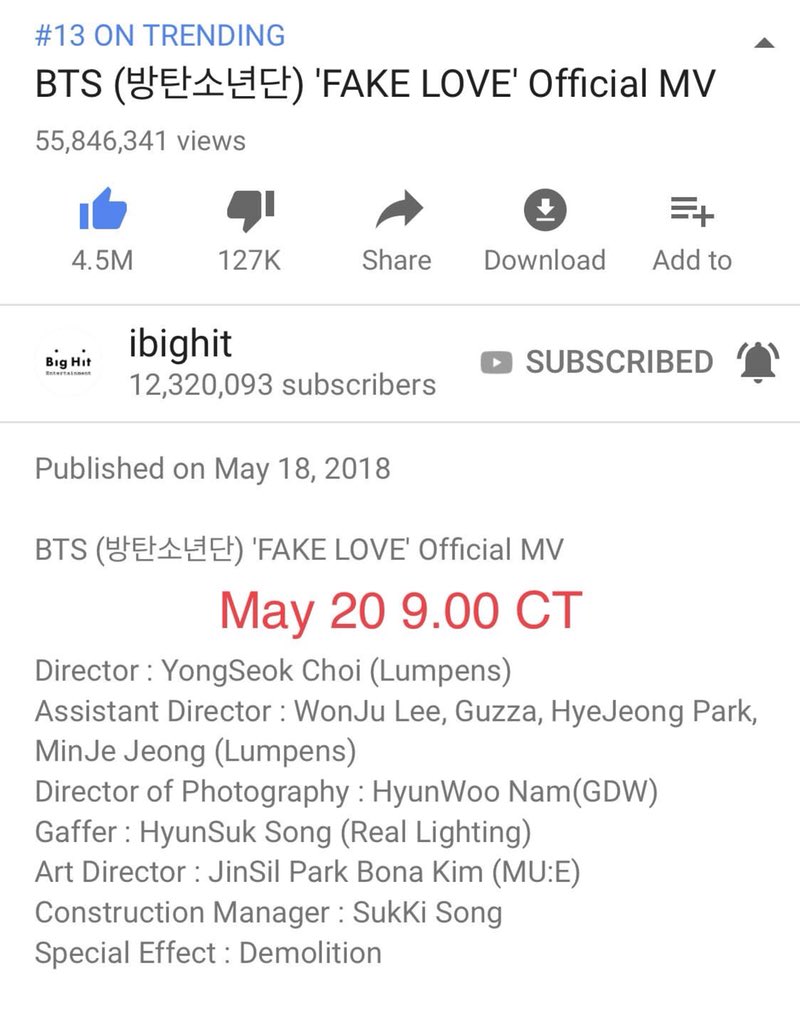Open the #13 ON TRENDING link
Viewport: 800px width, 1024px height.
click(160, 35)
